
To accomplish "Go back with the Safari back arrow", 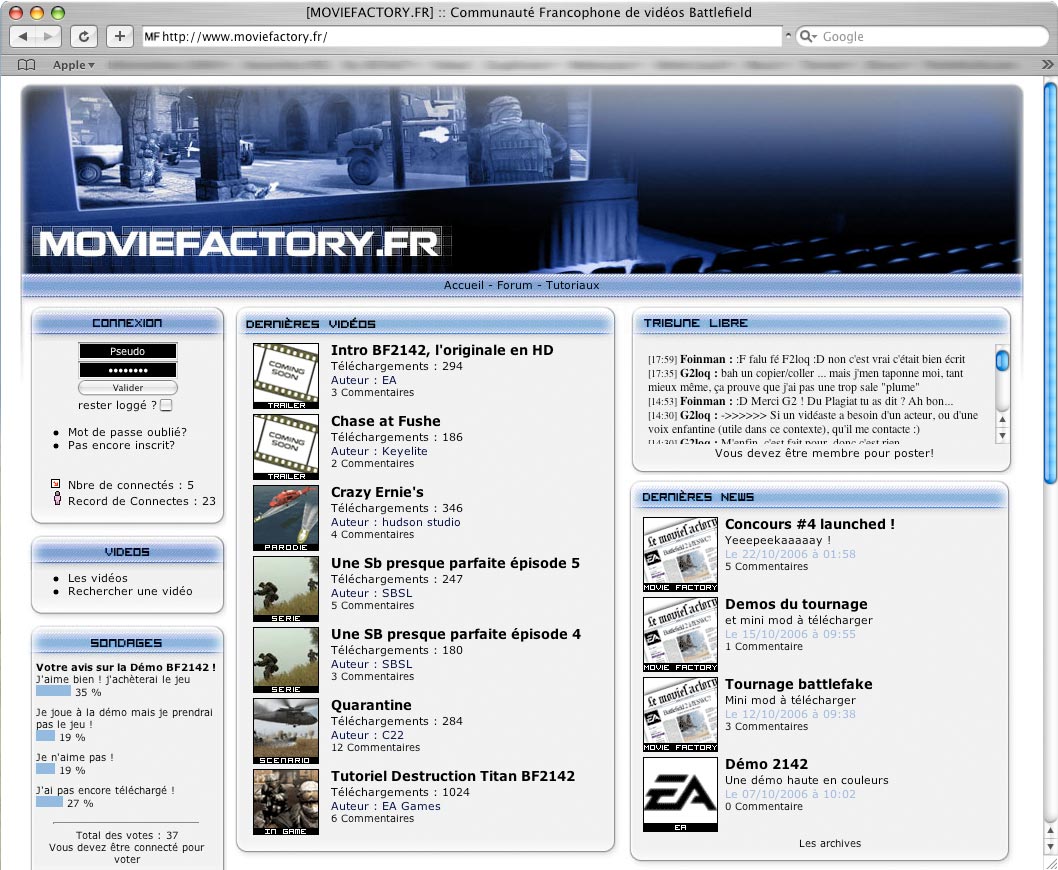I will tap(24, 36).
